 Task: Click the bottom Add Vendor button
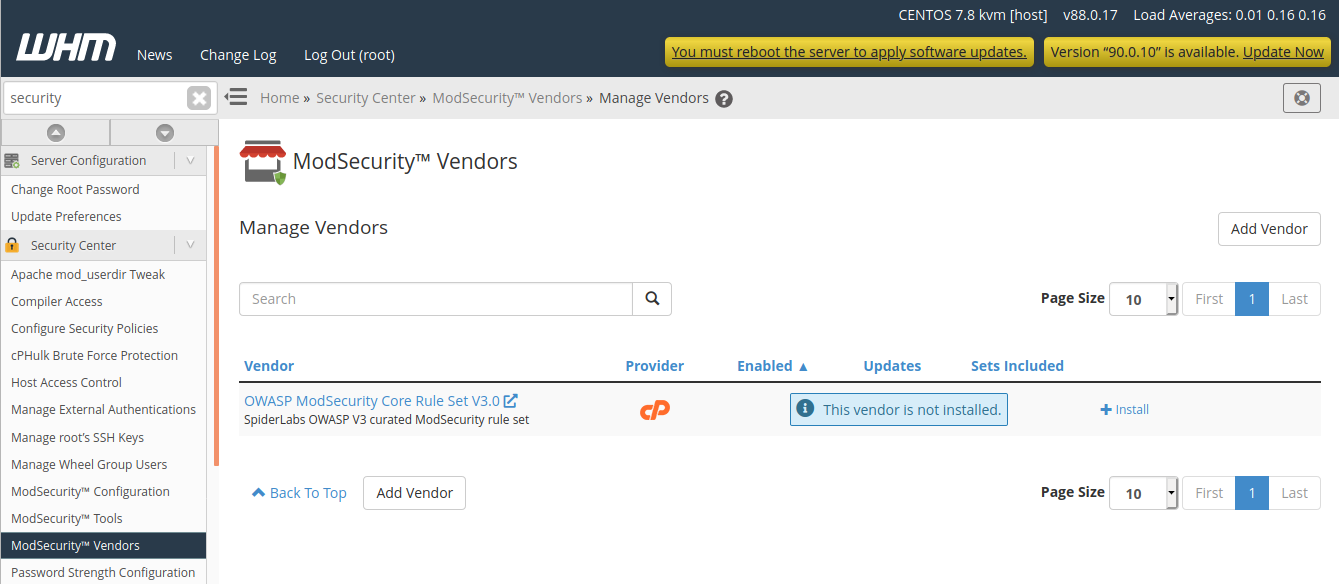point(414,493)
